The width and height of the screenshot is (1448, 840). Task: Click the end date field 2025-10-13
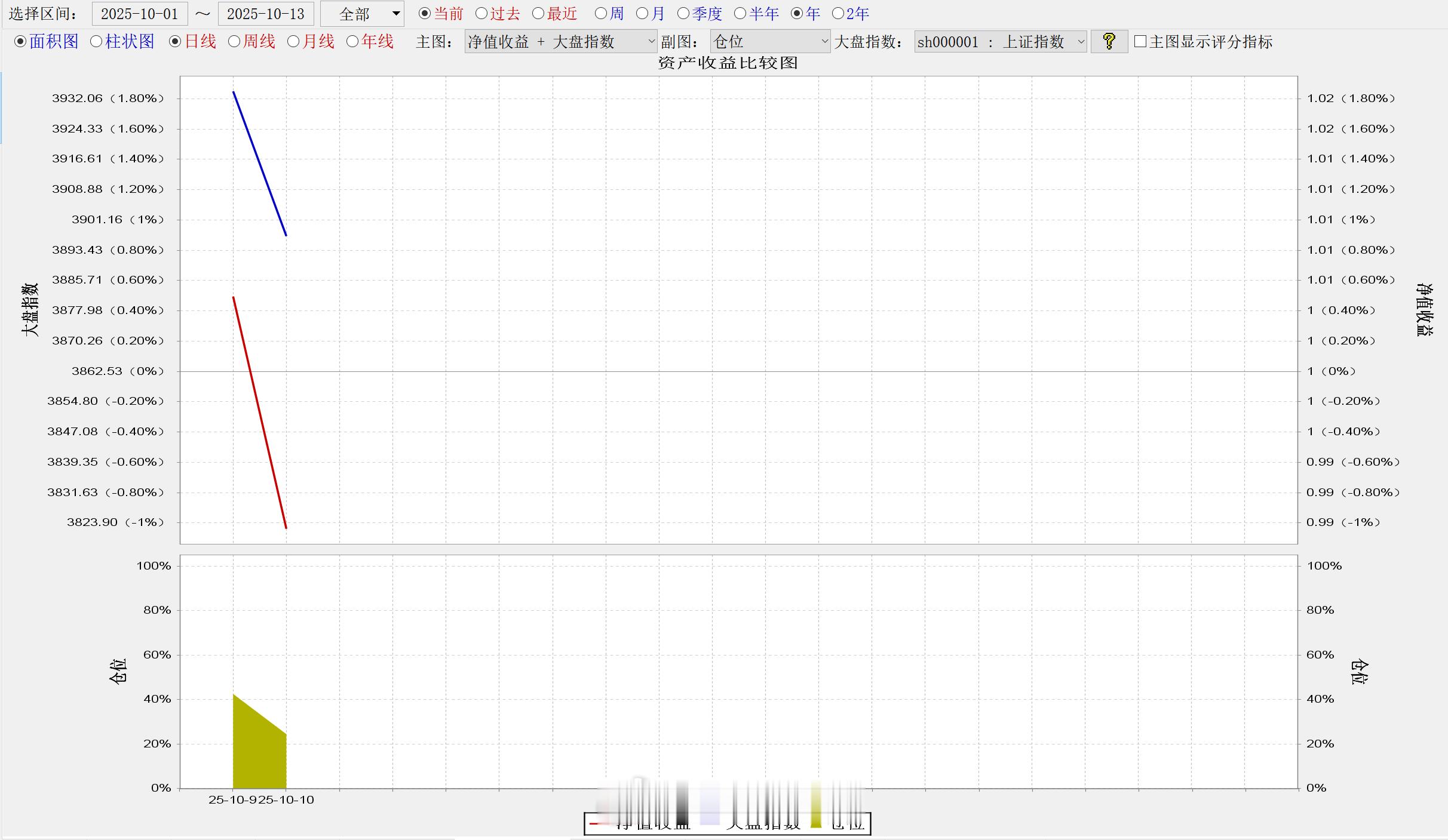[x=266, y=14]
